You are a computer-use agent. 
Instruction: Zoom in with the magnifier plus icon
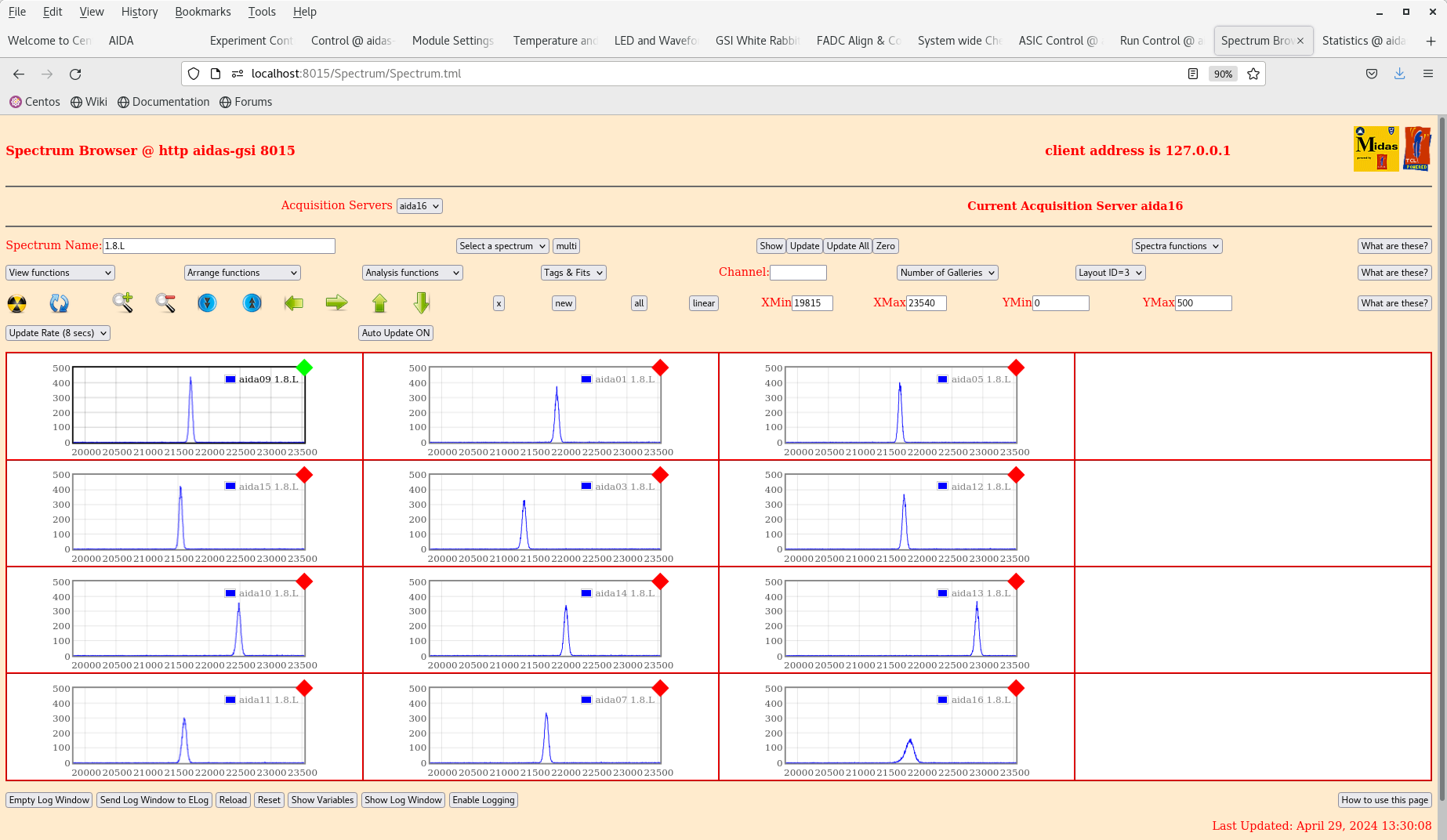122,302
